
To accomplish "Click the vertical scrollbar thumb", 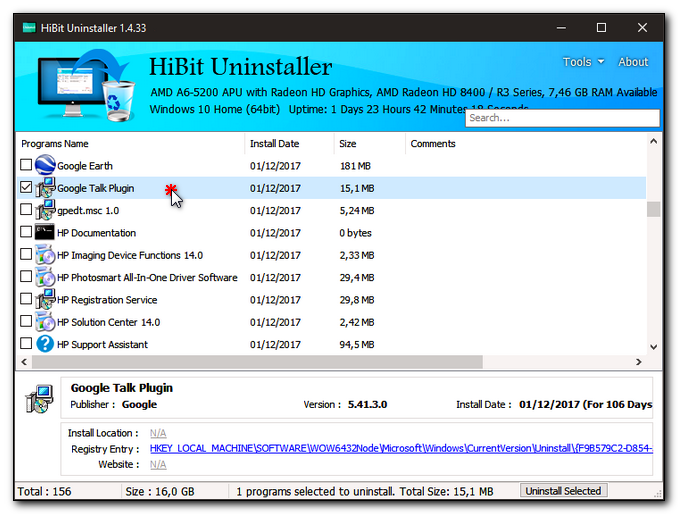I will pos(653,209).
